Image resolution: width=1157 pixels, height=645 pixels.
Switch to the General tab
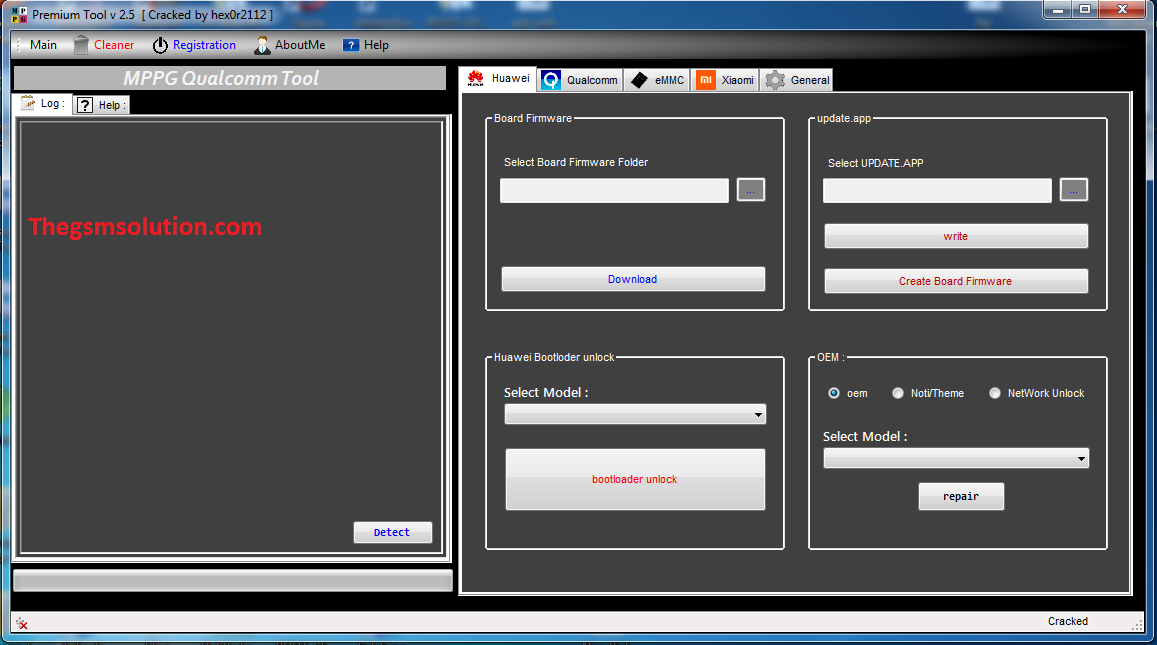click(796, 80)
